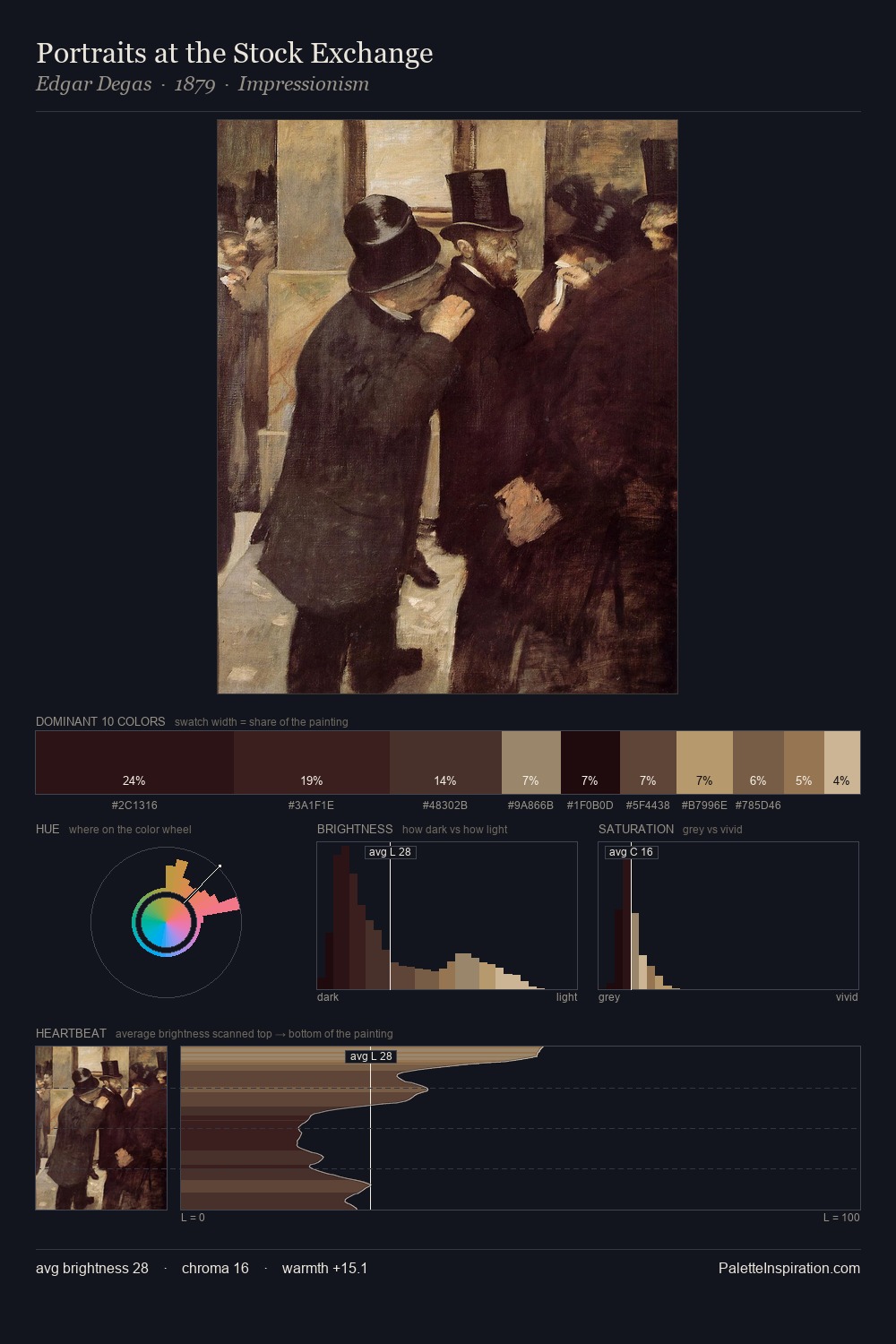This screenshot has width=896, height=1344.
Task: Pick the brown swatch above #5F4438
Action: pos(648,762)
